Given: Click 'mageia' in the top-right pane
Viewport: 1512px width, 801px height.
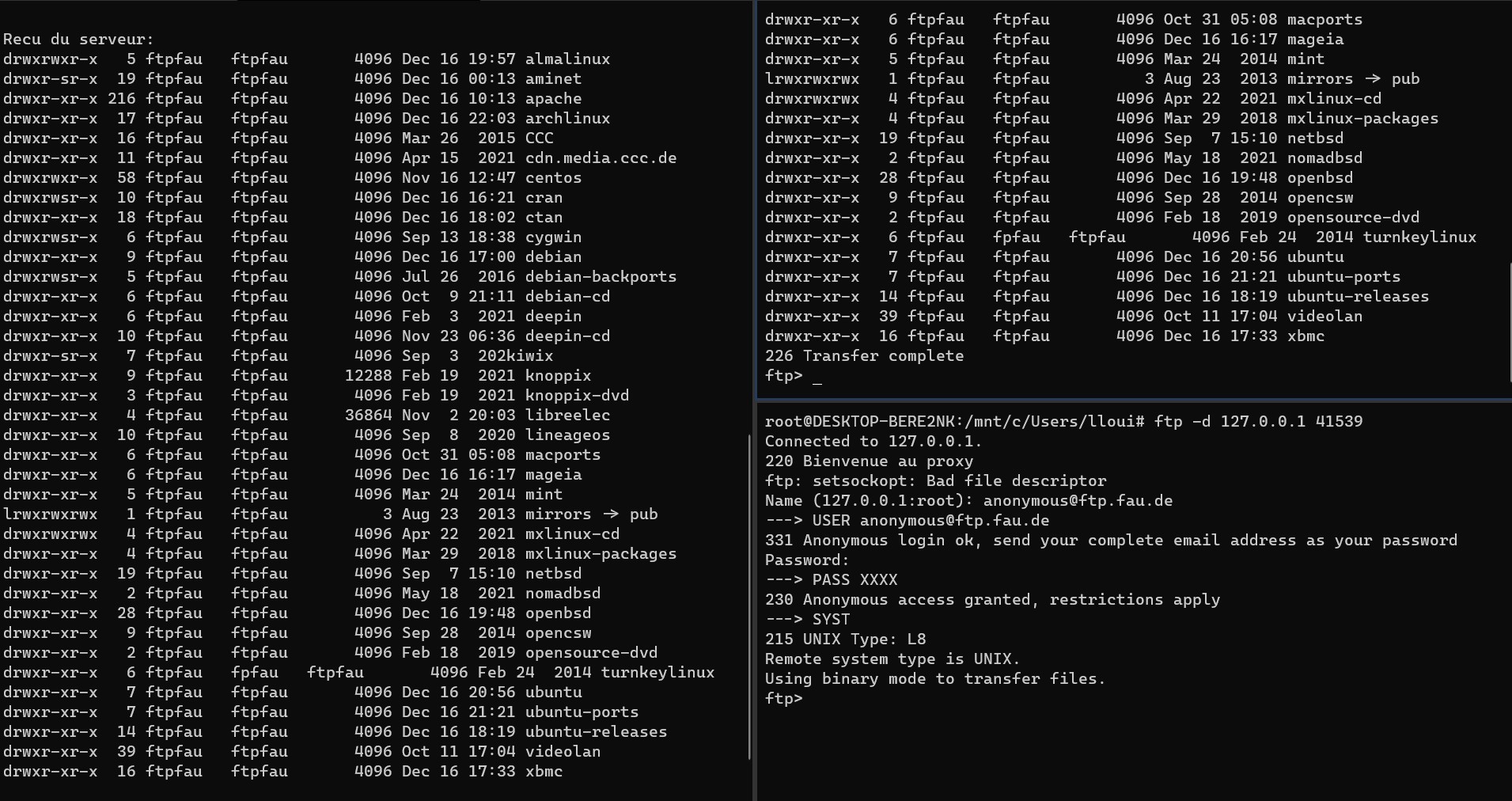Looking at the screenshot, I should [x=1315, y=40].
